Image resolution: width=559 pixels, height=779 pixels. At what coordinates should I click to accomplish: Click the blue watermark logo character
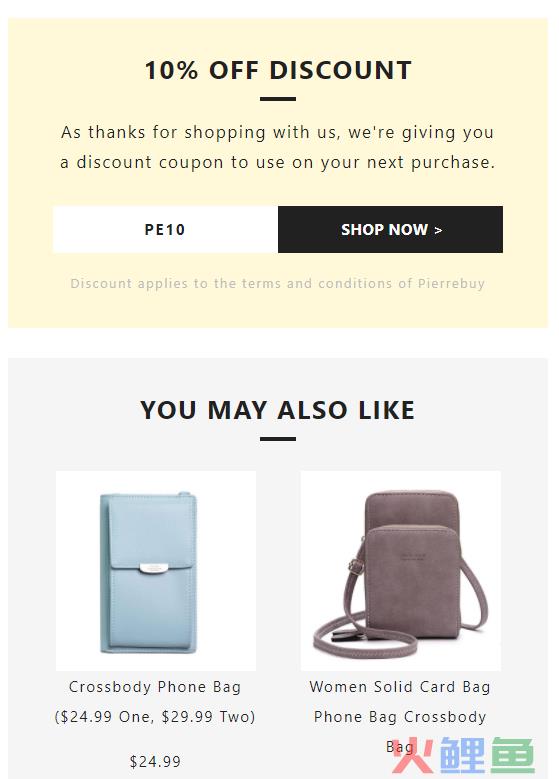click(462, 755)
